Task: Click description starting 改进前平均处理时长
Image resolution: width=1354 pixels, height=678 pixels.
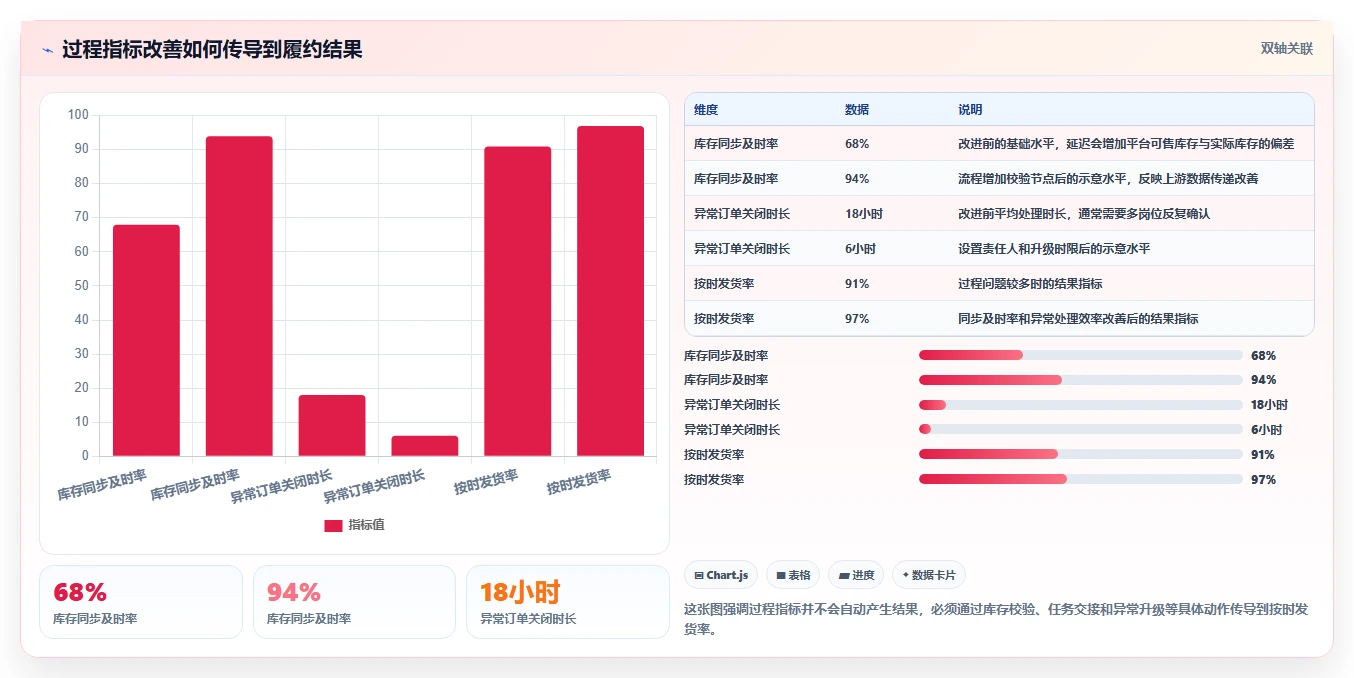Action: pos(1084,214)
